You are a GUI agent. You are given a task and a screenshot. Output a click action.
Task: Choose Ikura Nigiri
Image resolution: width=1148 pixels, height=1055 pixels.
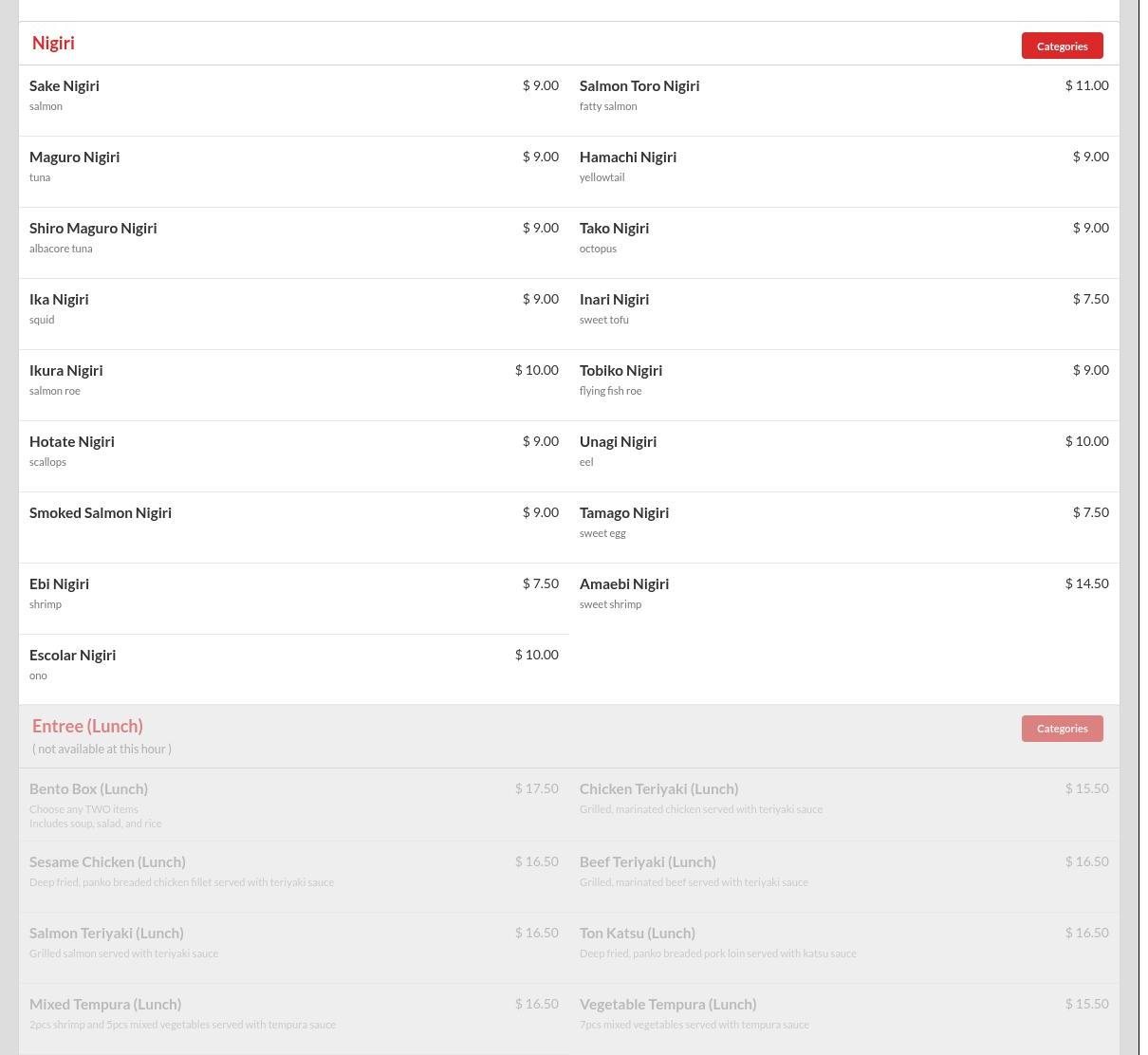click(x=294, y=385)
